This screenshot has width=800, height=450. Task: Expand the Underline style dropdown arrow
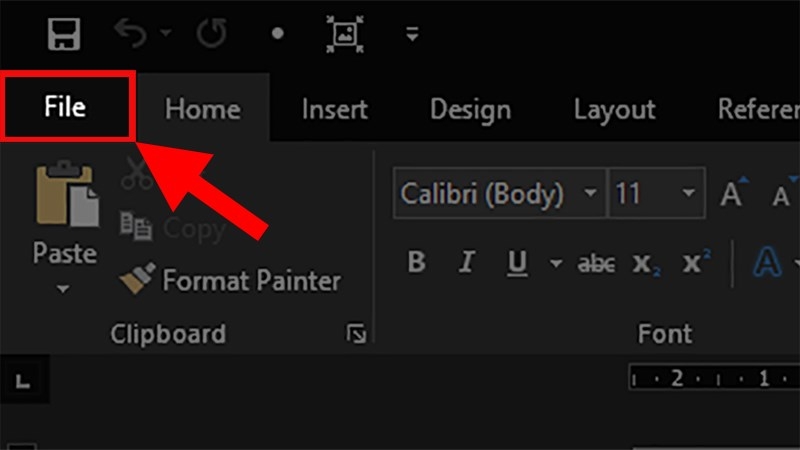556,263
